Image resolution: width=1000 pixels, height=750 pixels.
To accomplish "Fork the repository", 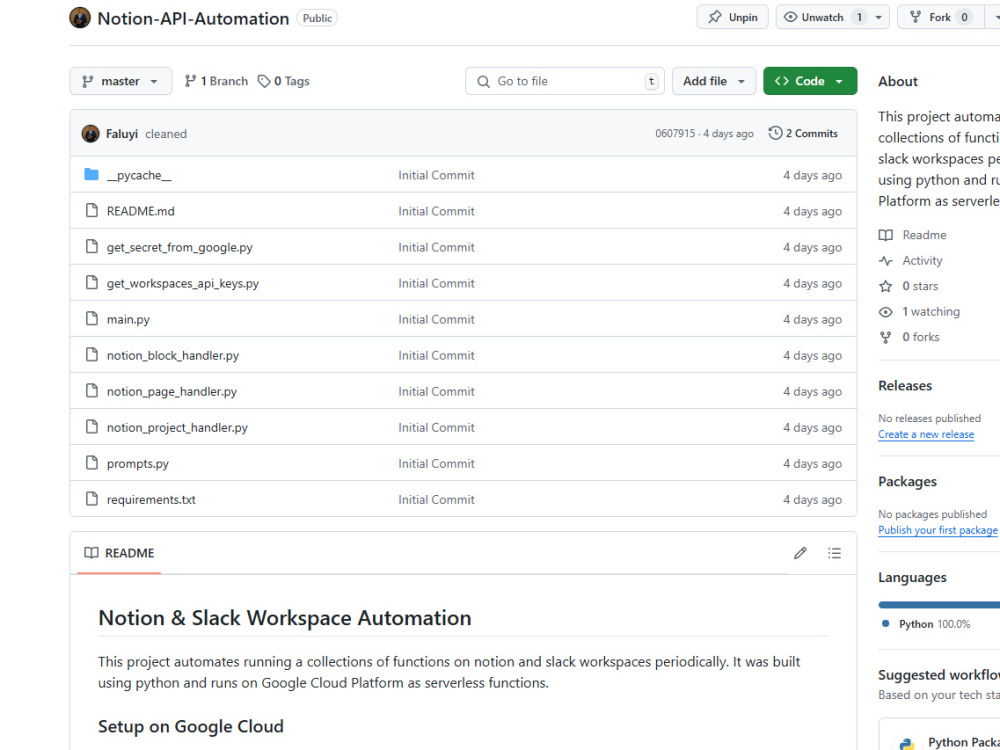I will click(939, 17).
